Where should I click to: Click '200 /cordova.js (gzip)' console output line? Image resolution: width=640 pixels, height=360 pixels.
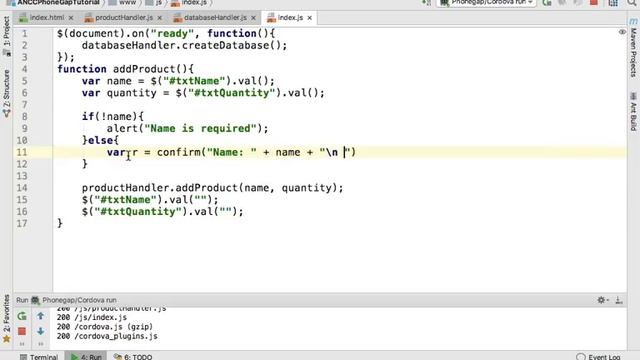[104, 327]
